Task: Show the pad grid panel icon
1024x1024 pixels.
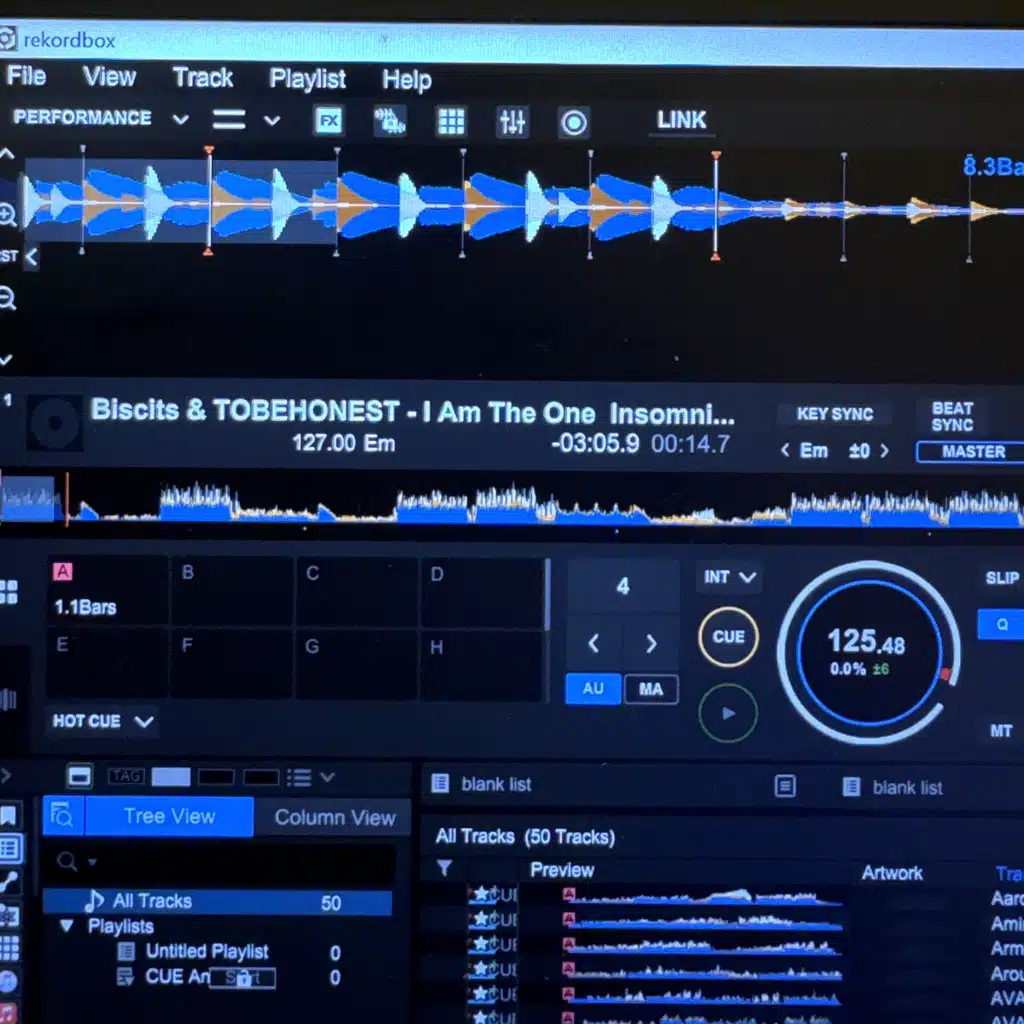Action: pos(451,121)
